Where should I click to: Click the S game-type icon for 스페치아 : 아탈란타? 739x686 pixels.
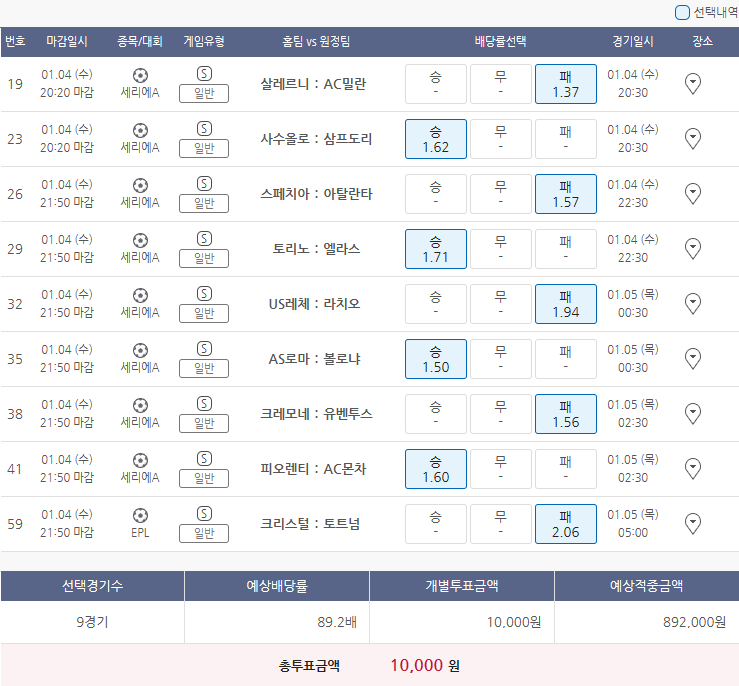(204, 183)
